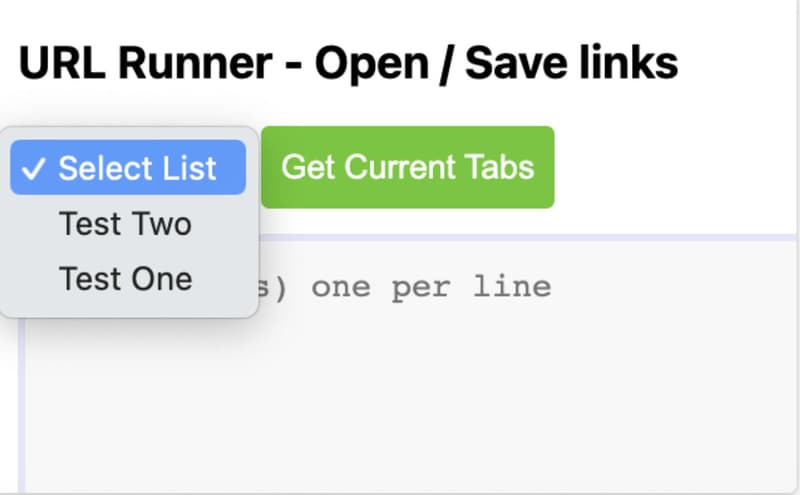The image size is (800, 495).
Task: Click the checkmark beside Select List
Action: coord(33,168)
